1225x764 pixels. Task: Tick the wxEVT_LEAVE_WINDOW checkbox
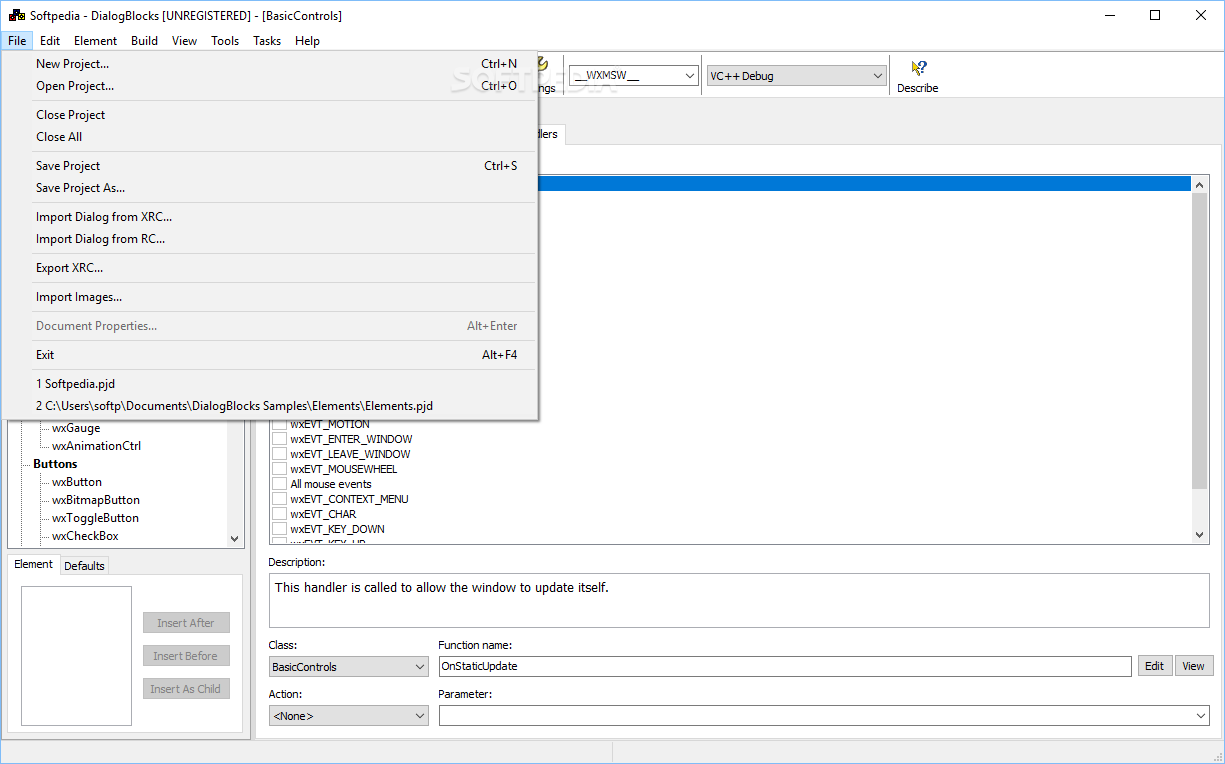pyautogui.click(x=280, y=454)
